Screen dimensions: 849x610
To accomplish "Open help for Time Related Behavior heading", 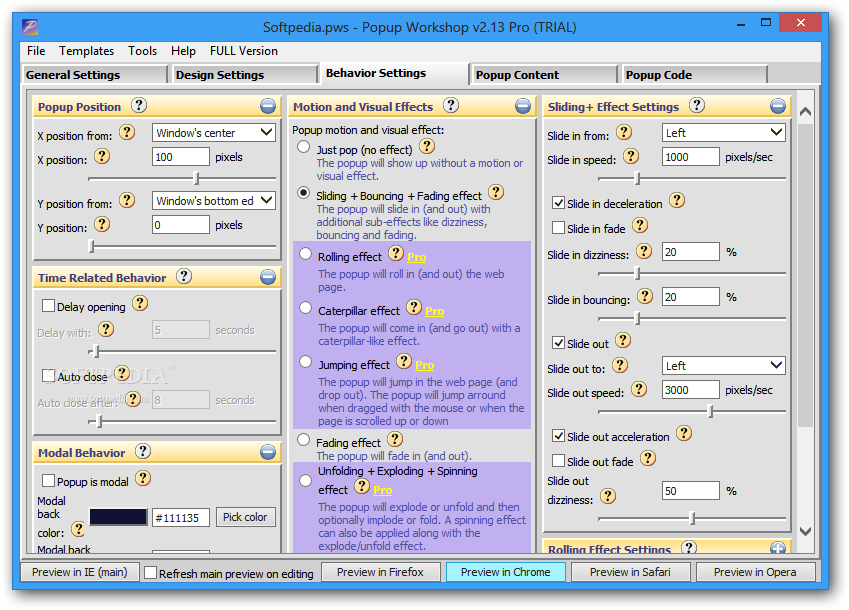I will pos(184,276).
